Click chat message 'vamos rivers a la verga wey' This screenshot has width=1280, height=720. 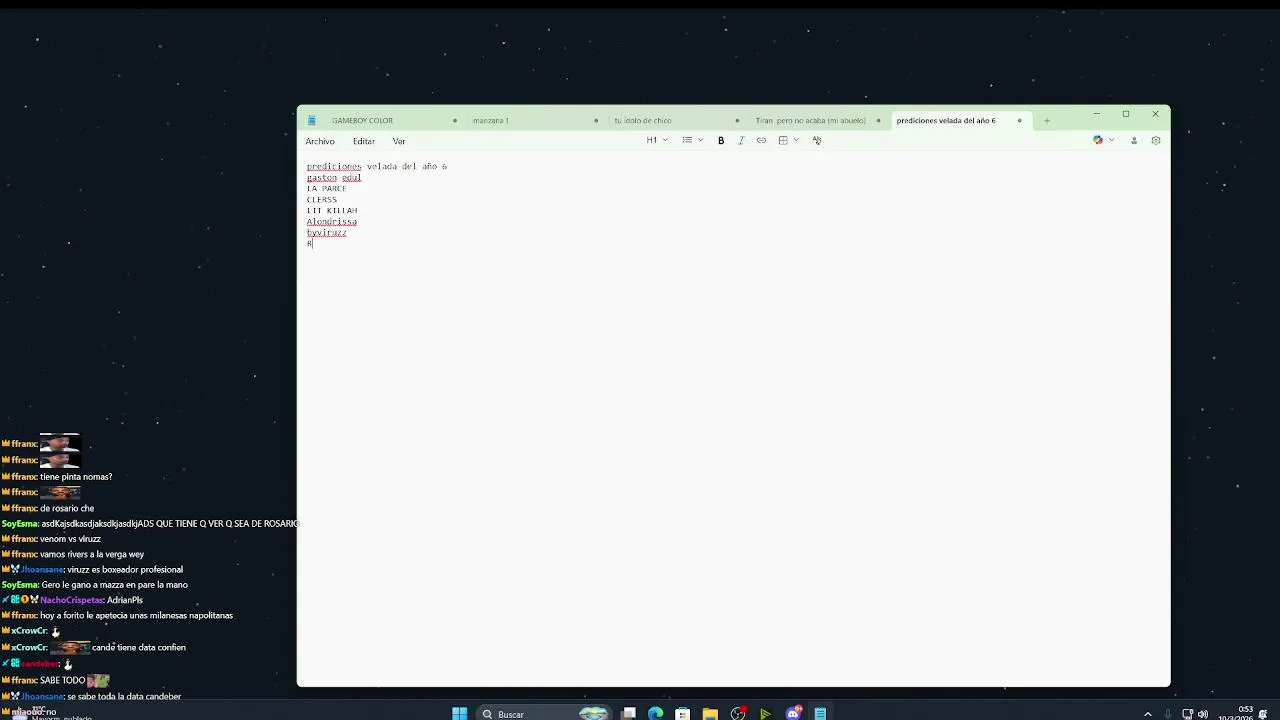92,554
